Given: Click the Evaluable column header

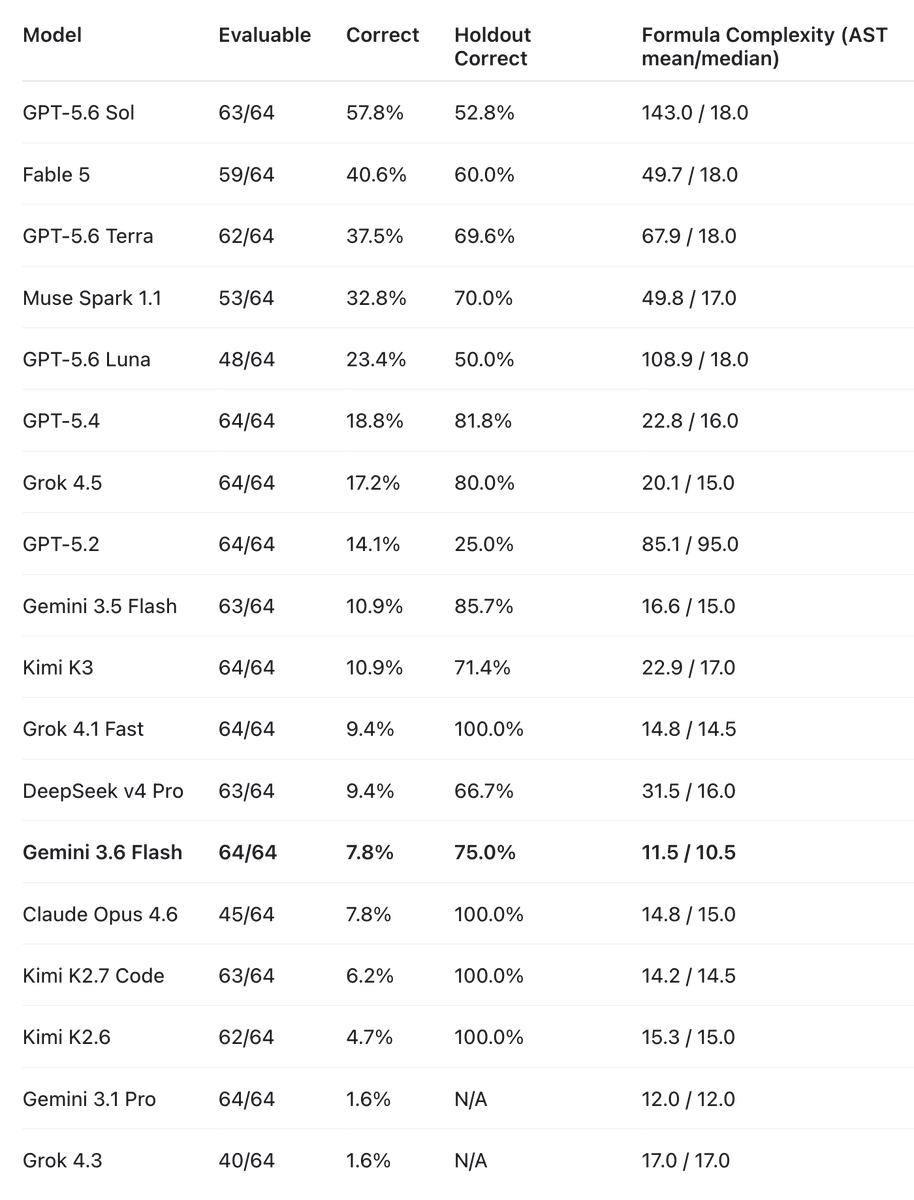Looking at the screenshot, I should (x=265, y=35).
